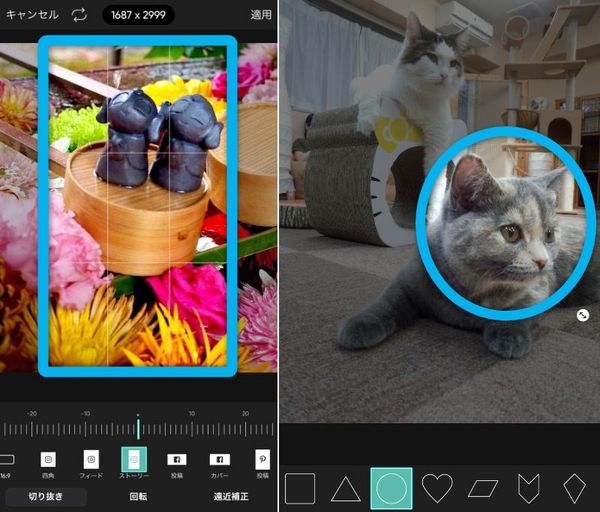Open the 遠近補正 perspective tab

[x=231, y=497]
